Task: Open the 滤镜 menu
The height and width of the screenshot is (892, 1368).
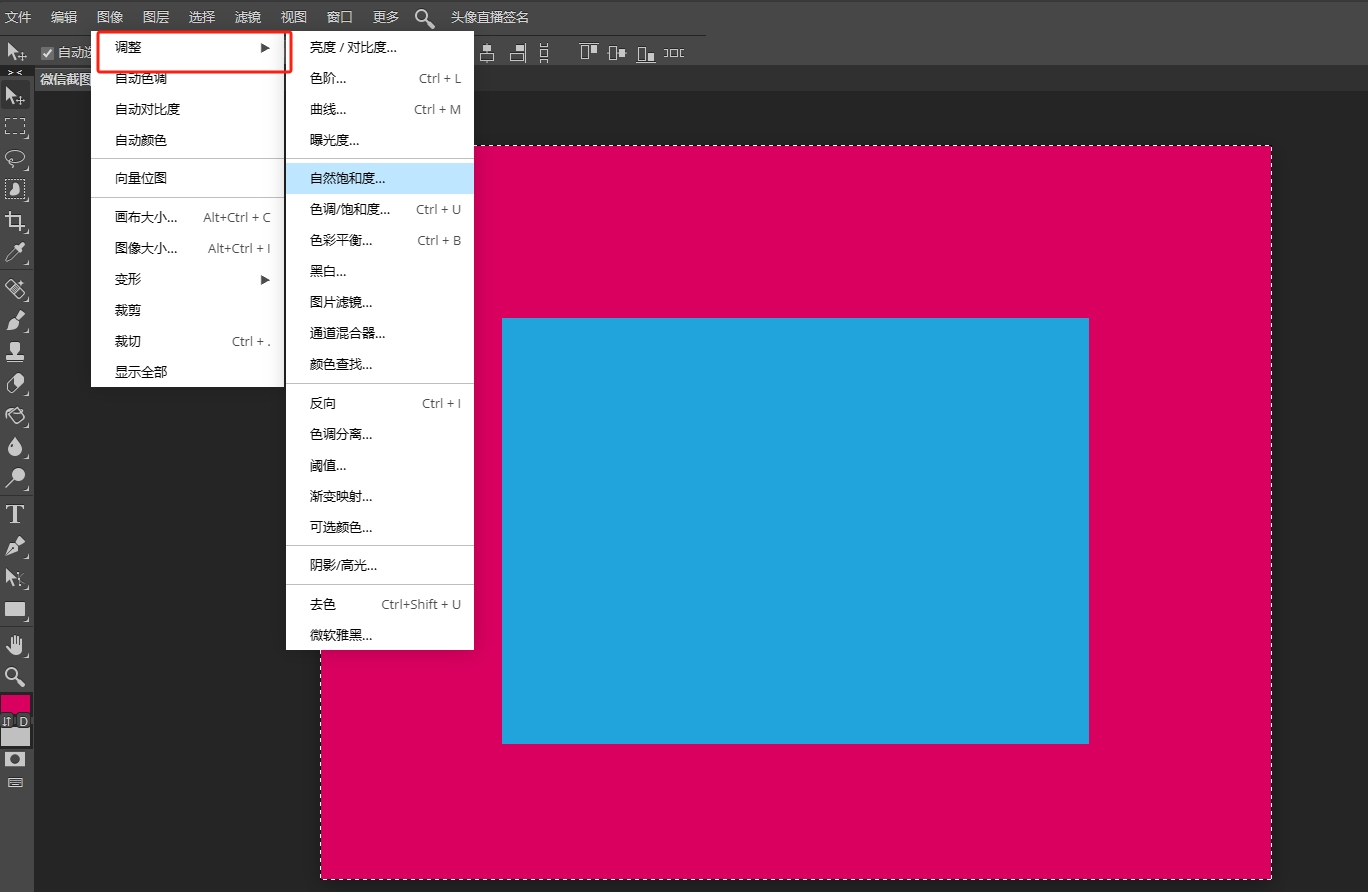Action: pos(247,17)
